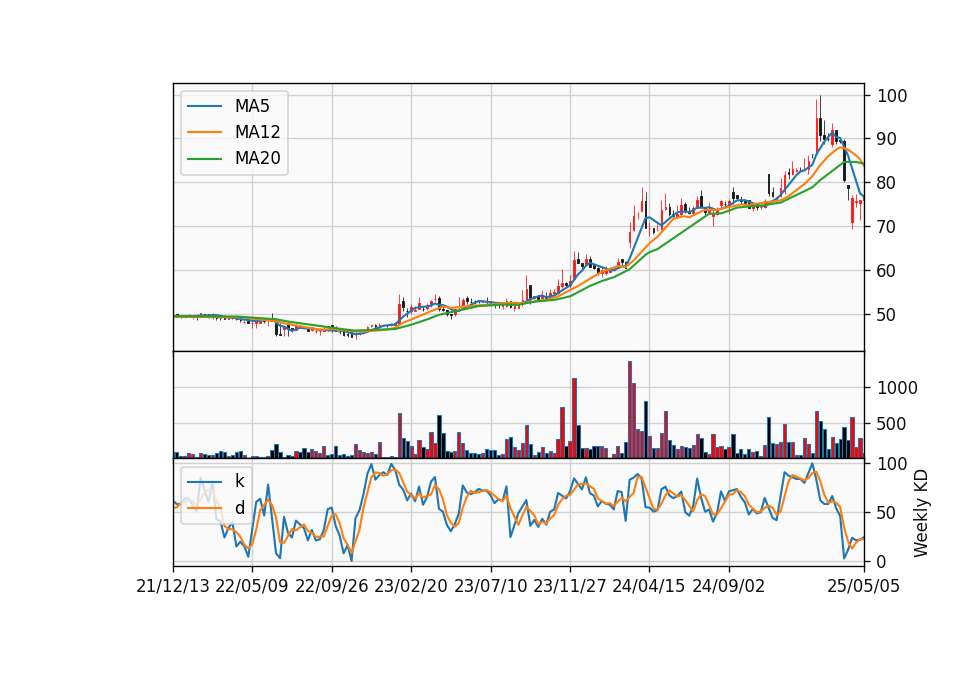Click the blue MA5 legend line sample

pyautogui.click(x=204, y=106)
